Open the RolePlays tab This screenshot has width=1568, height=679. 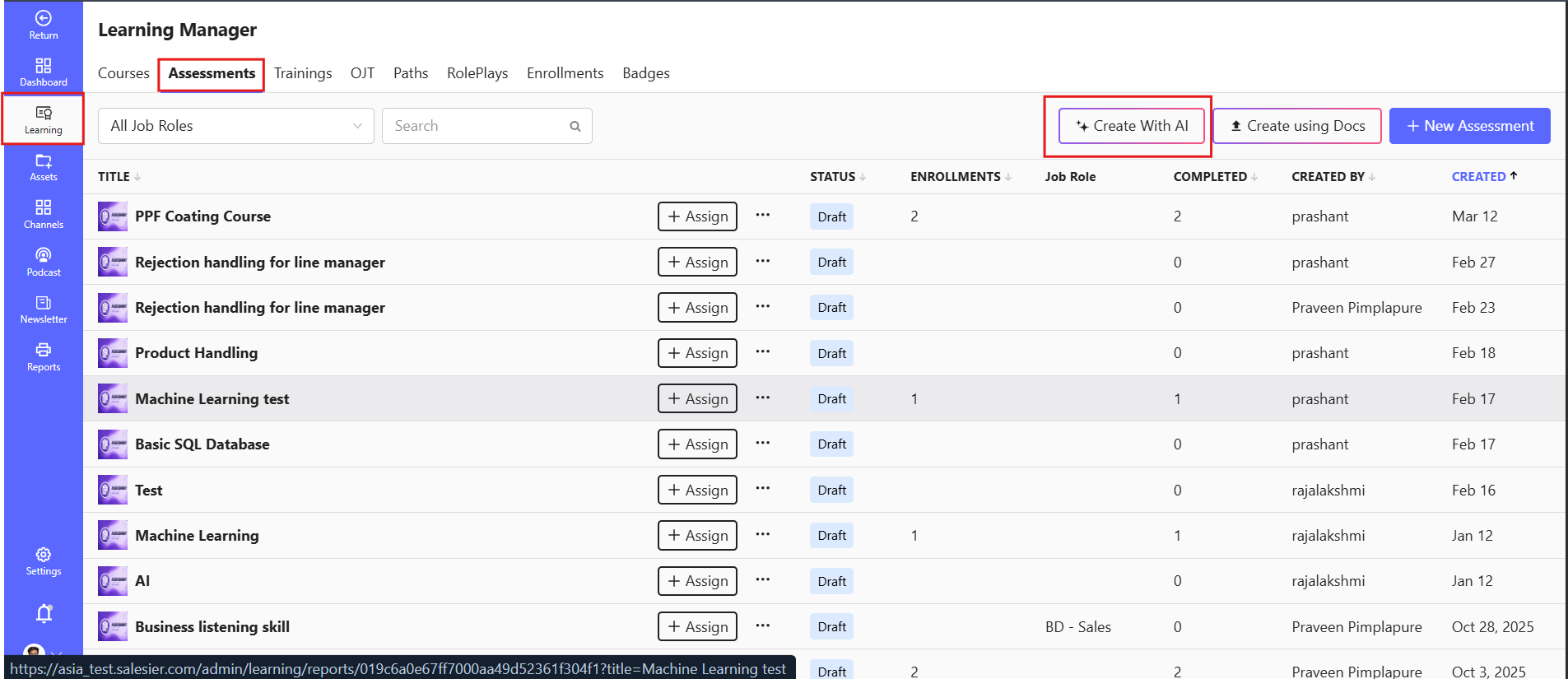tap(477, 73)
